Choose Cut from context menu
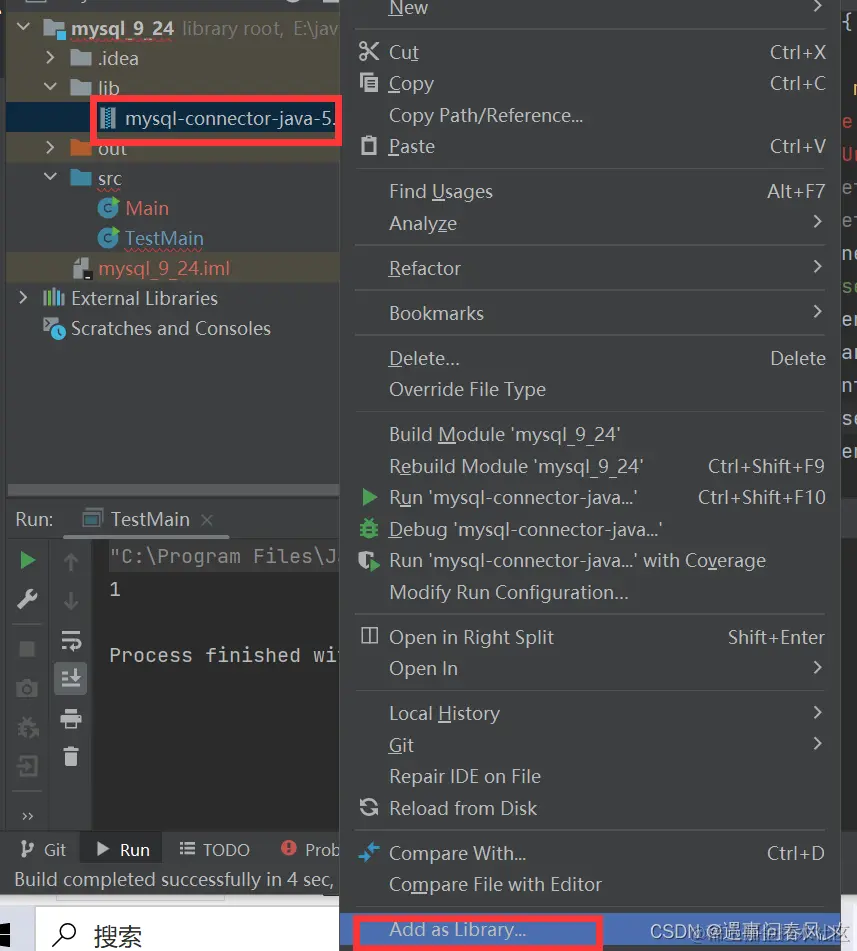The image size is (857, 951). pyautogui.click(x=590, y=52)
